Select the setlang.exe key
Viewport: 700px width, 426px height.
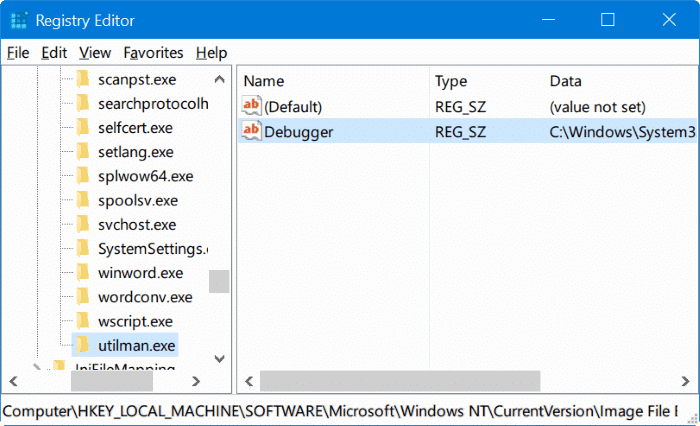tap(136, 152)
